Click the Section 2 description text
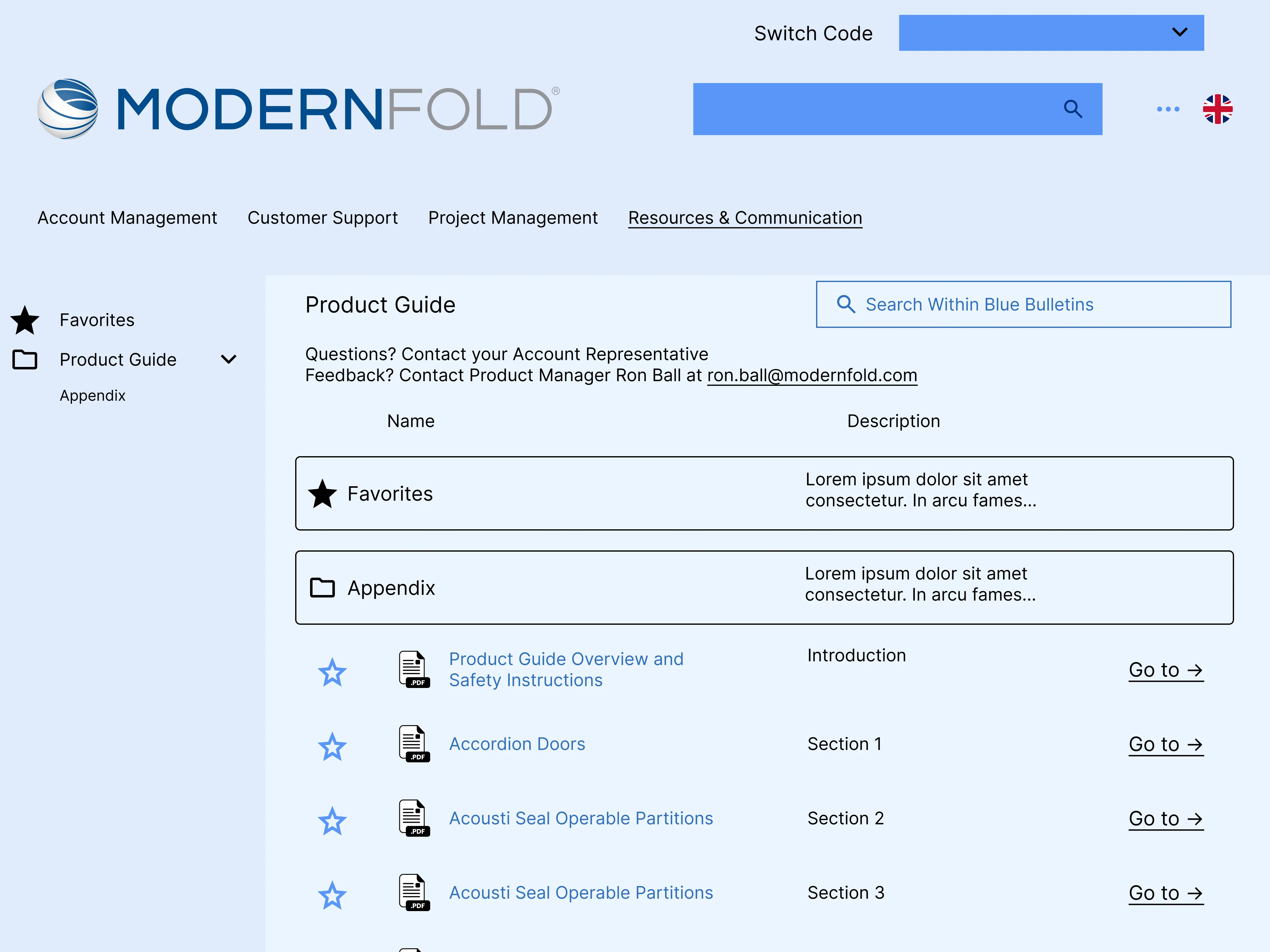Screen dimensions: 1270x952 845,818
